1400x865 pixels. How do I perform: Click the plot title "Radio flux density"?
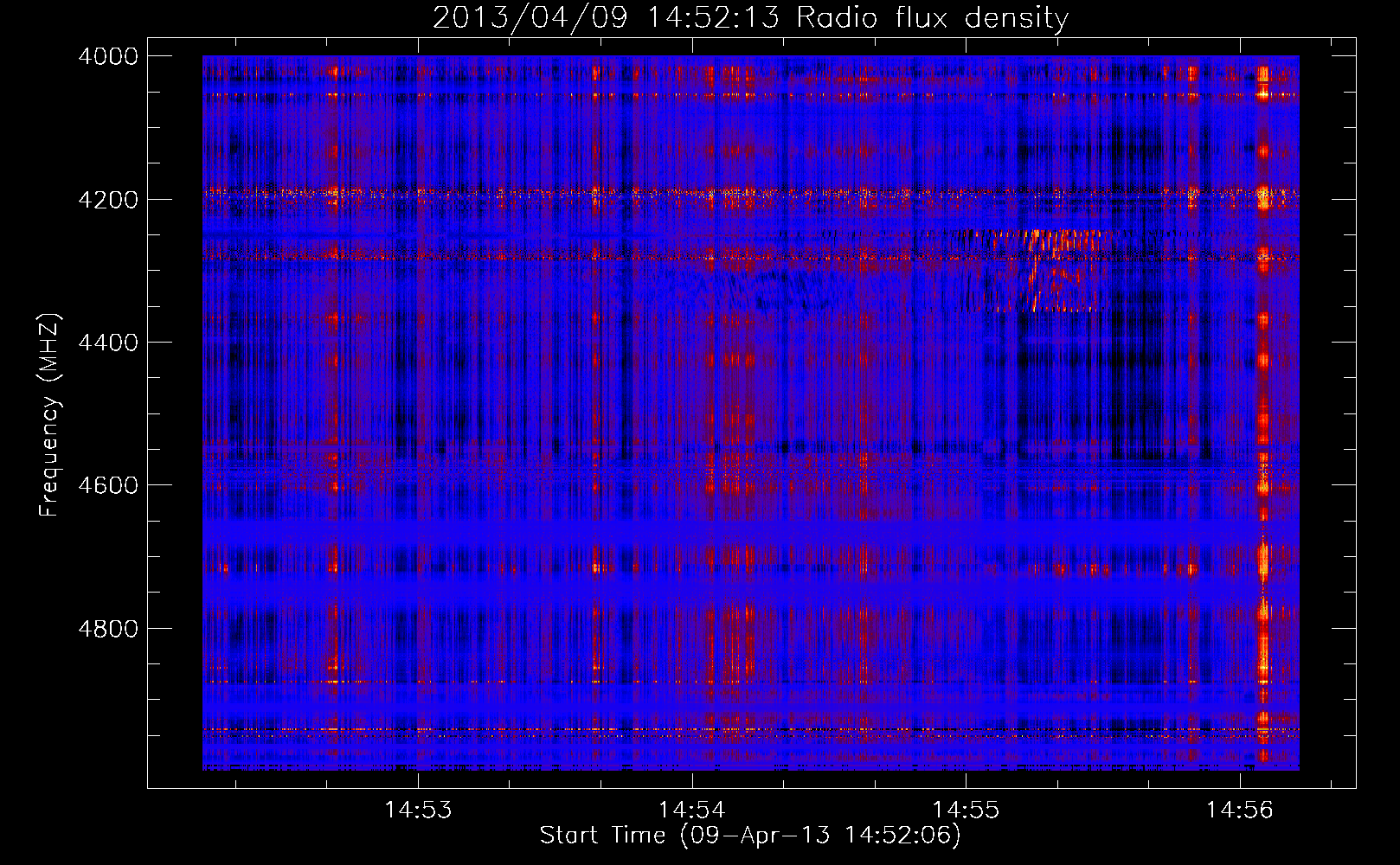[932, 18]
